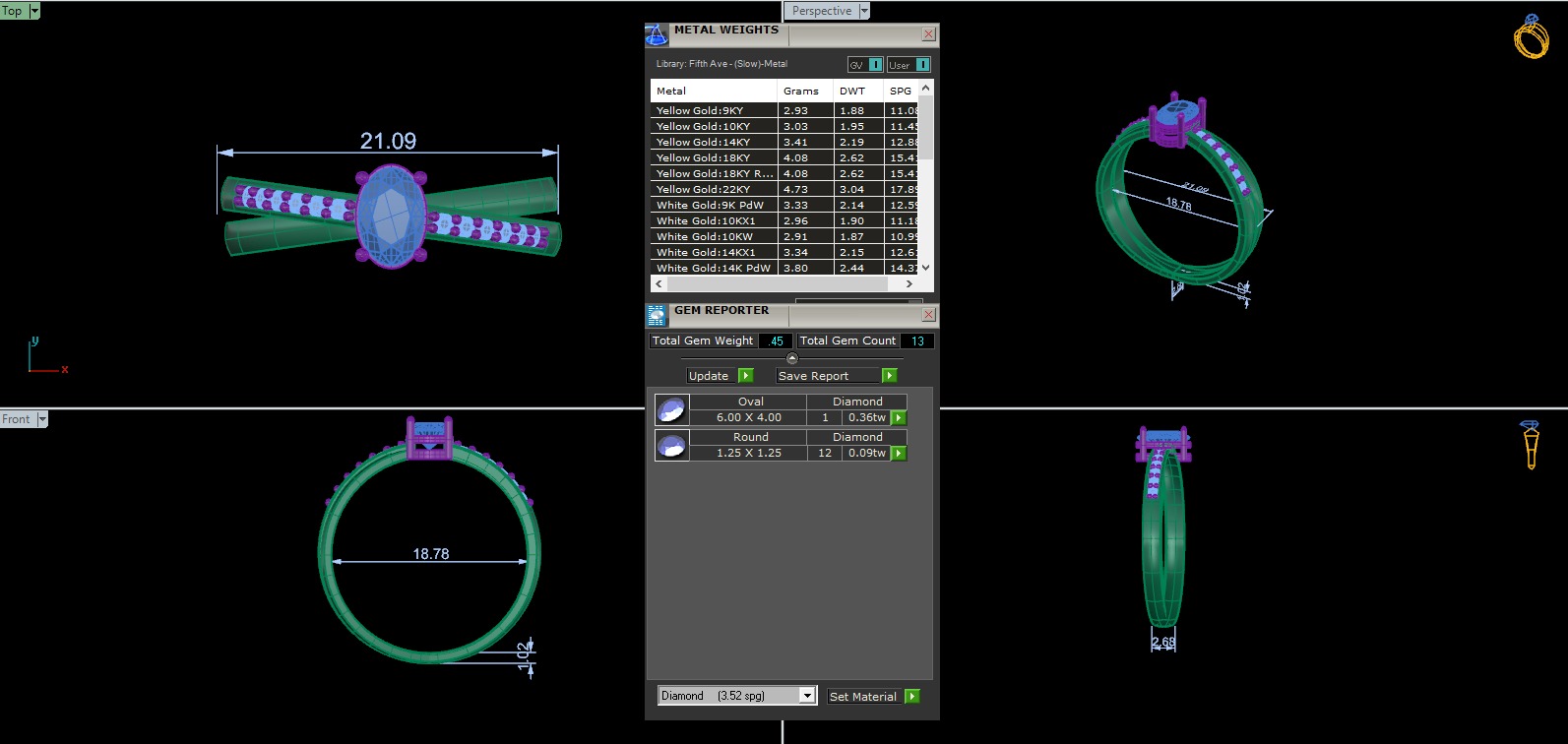This screenshot has height=744, width=1568.
Task: Open the Diamond material dropdown
Action: 807,696
